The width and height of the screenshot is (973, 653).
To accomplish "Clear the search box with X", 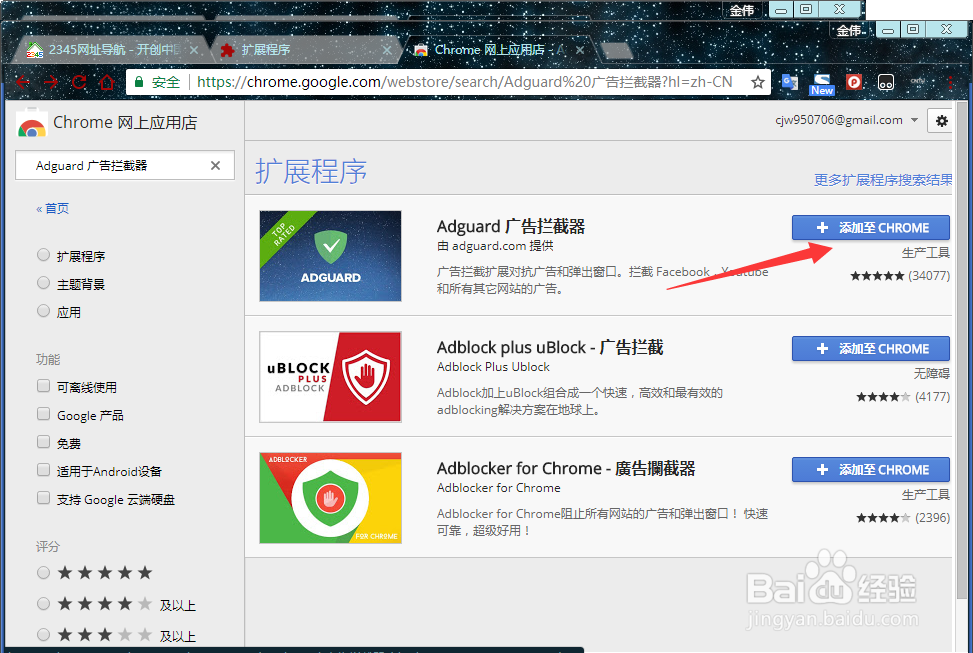I will pos(215,166).
